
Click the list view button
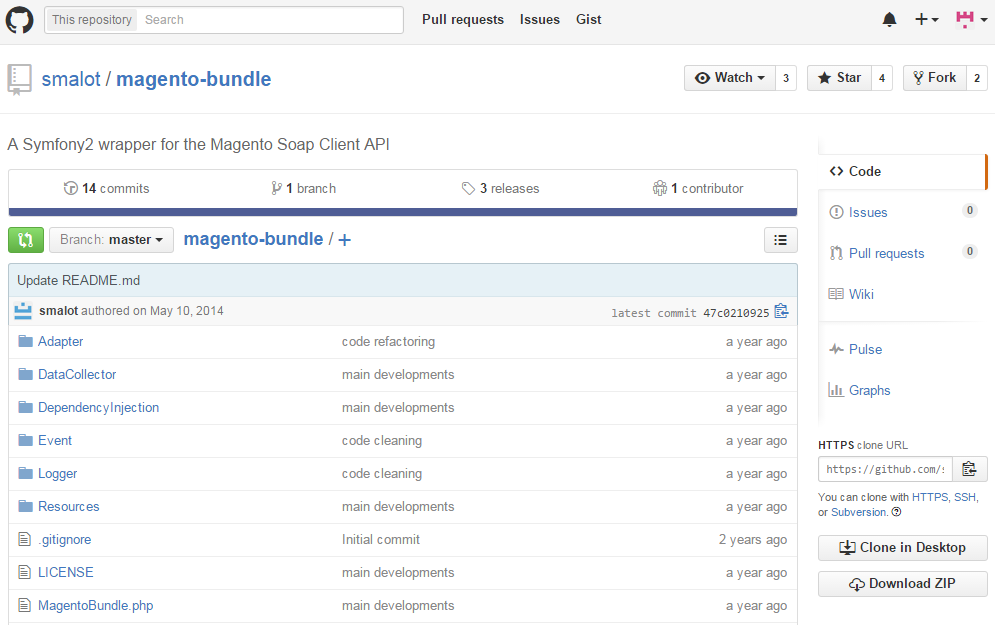780,240
